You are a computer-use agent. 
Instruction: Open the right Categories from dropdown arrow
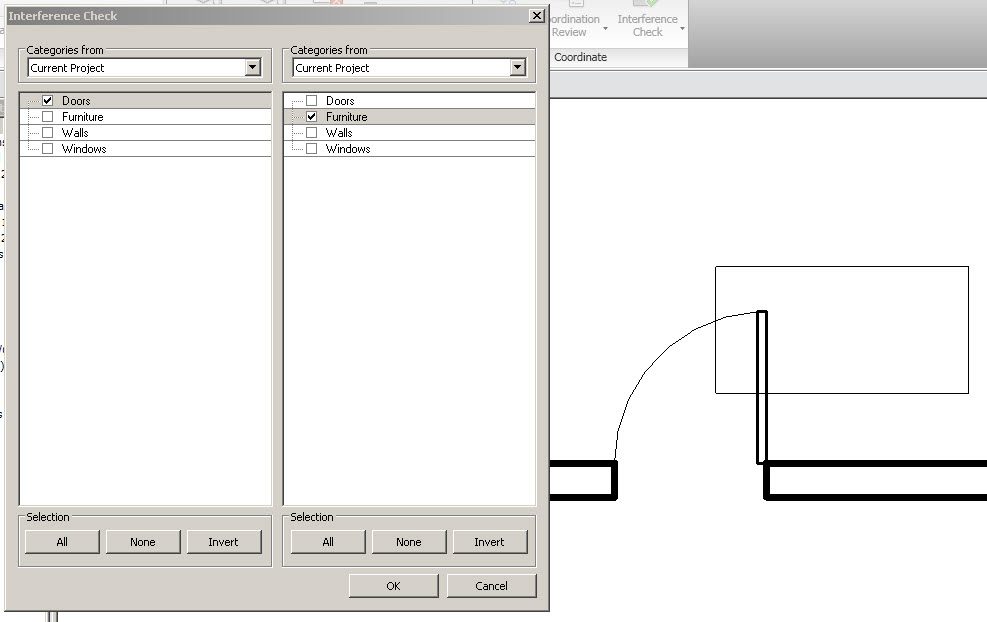click(517, 67)
